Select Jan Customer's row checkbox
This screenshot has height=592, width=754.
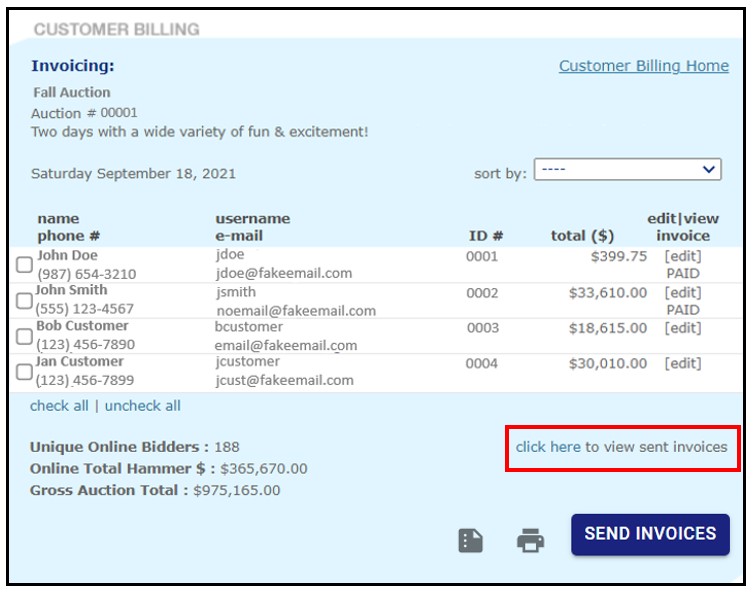(x=24, y=372)
